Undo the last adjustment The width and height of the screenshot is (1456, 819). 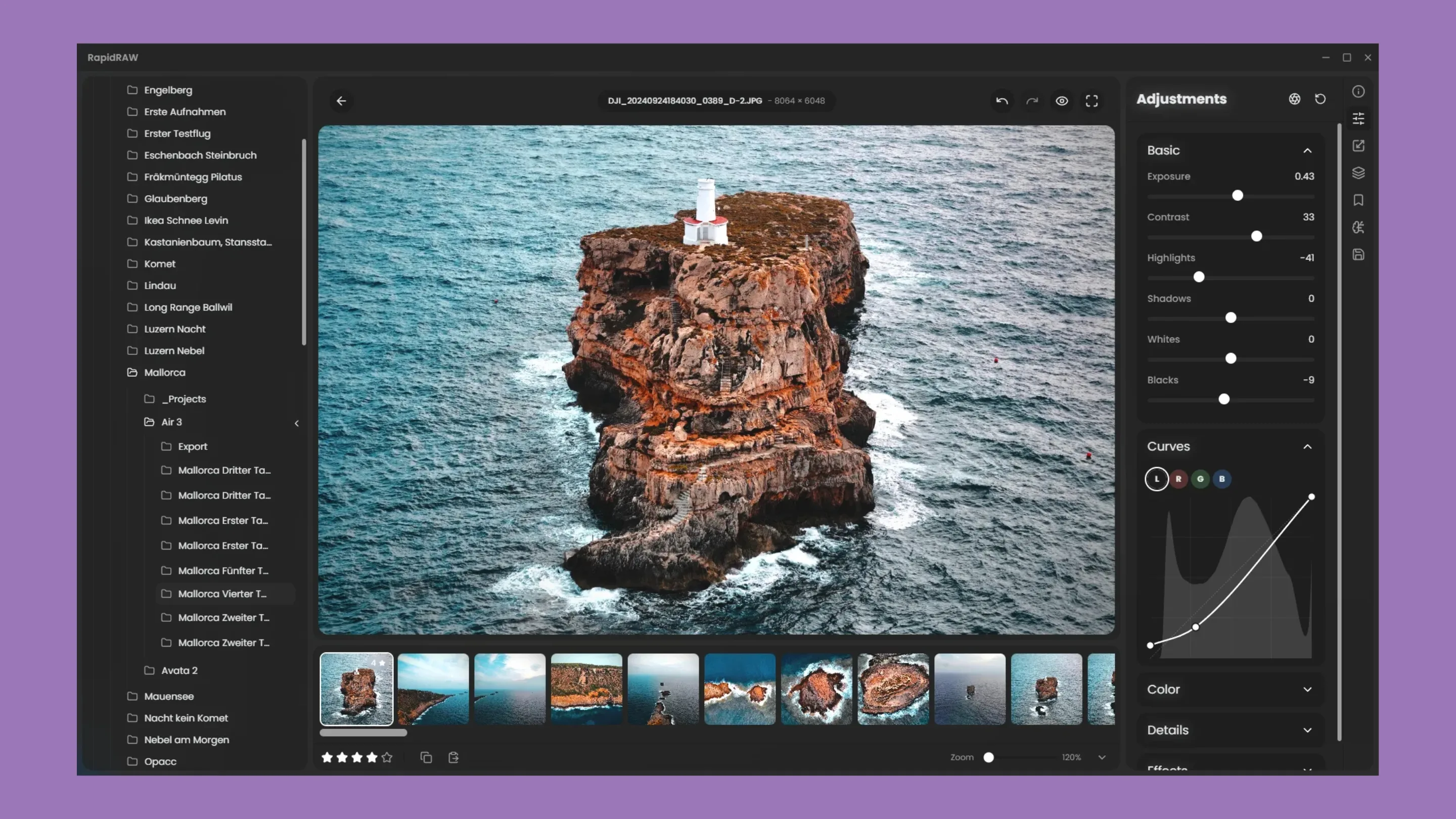pos(1002,101)
